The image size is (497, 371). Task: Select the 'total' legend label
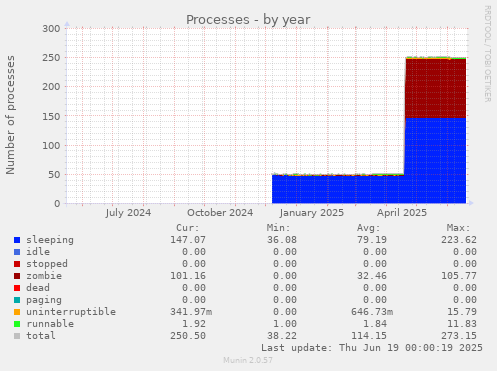(x=41, y=336)
